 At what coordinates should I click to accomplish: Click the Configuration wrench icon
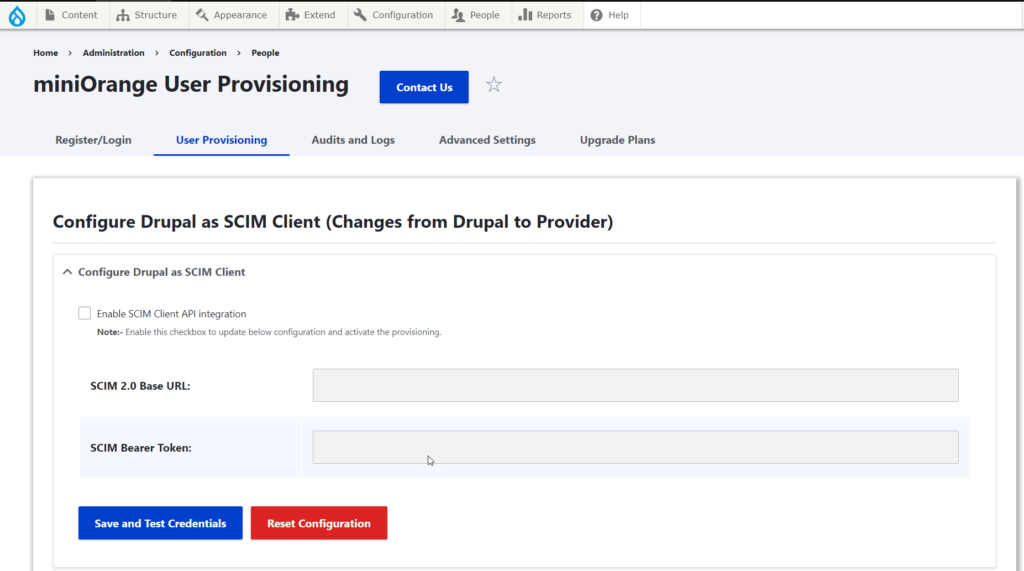point(360,15)
